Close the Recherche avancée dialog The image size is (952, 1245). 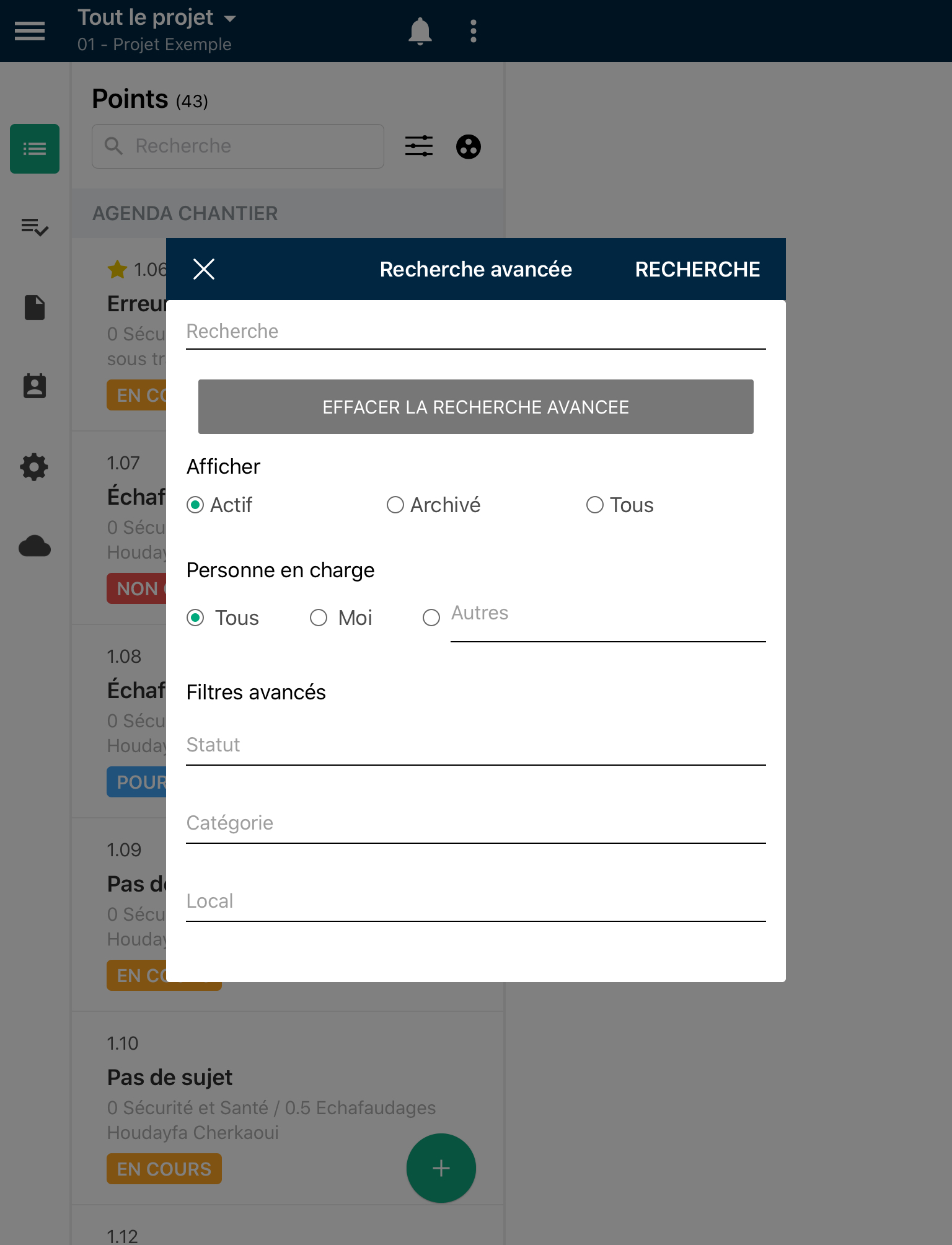pos(204,269)
